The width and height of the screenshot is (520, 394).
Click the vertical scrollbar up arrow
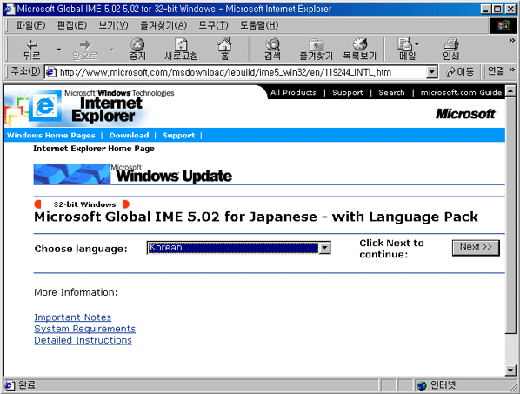point(511,91)
